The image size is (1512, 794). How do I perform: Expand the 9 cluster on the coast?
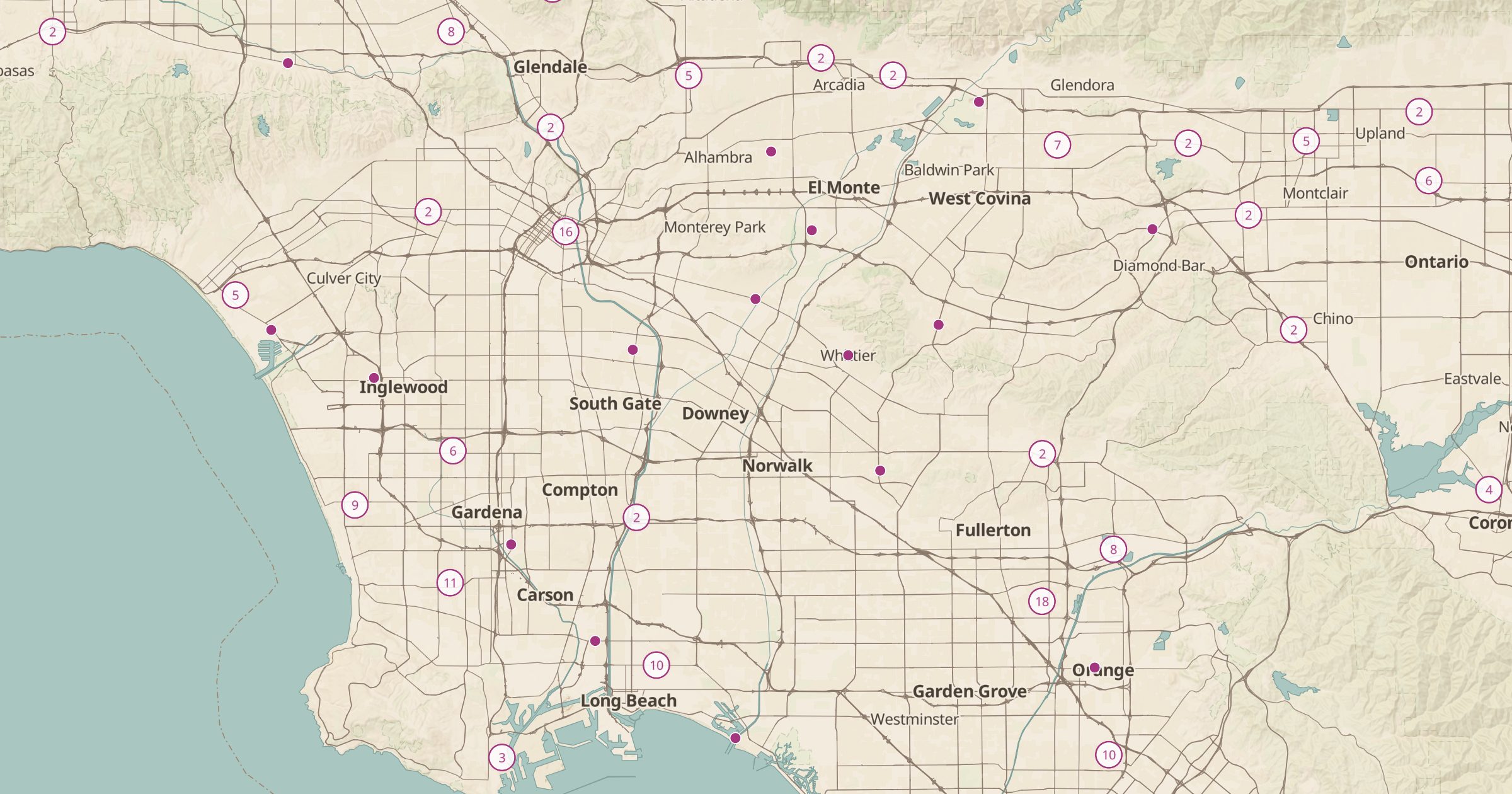pyautogui.click(x=355, y=505)
